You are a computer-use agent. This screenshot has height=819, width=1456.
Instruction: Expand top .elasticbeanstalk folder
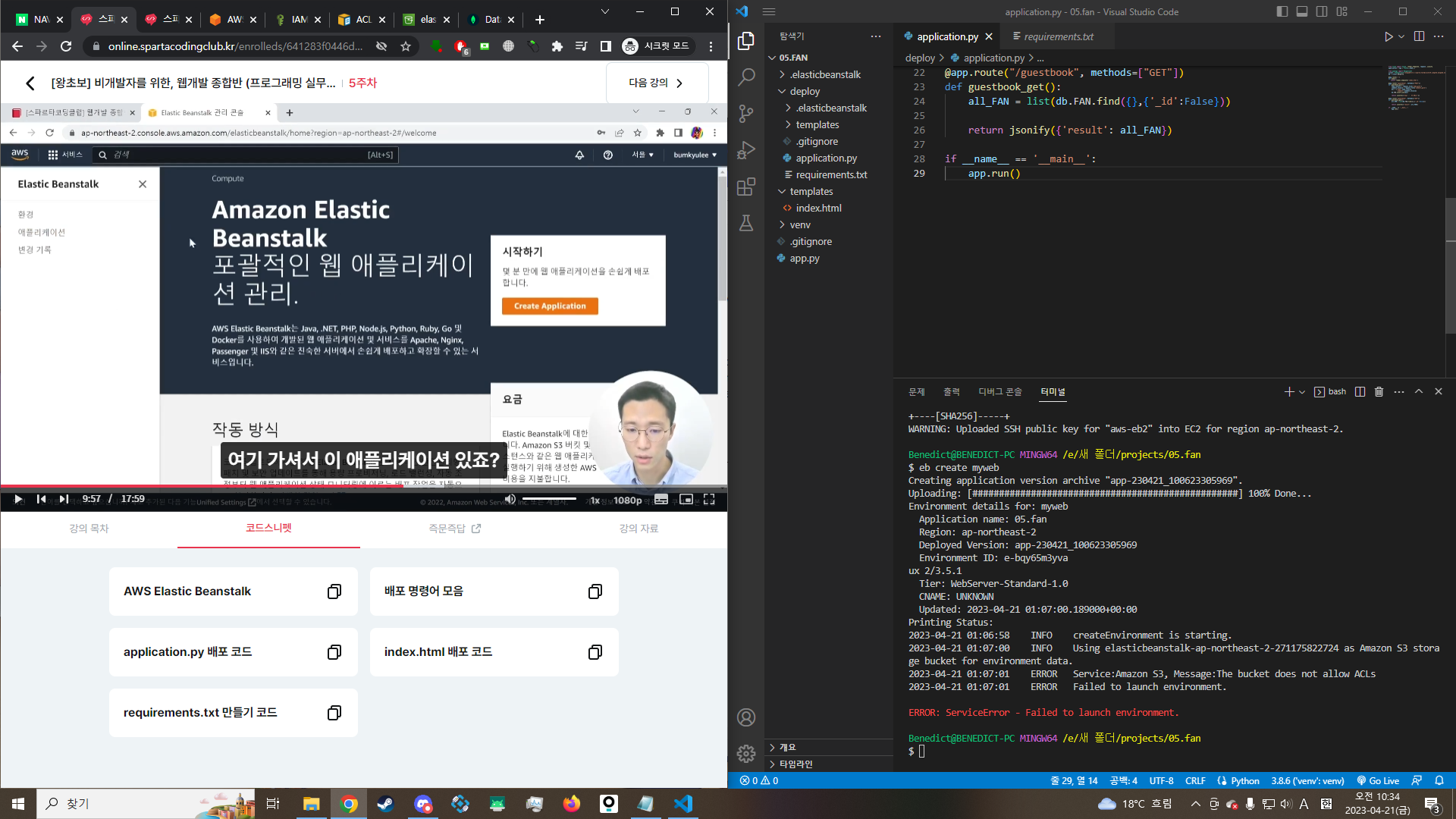[x=827, y=74]
